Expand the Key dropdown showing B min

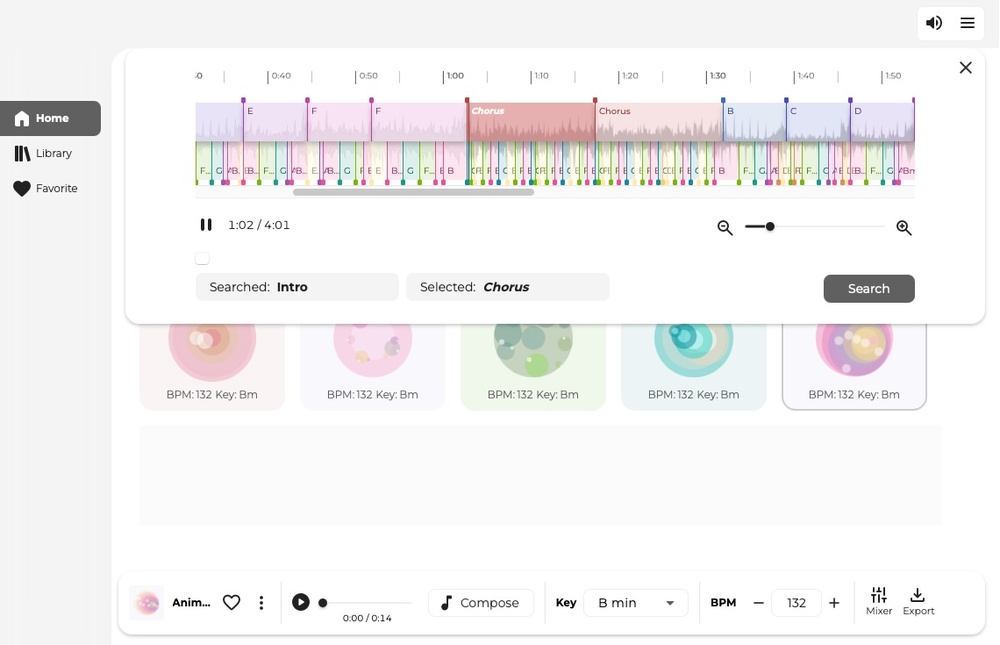(636, 603)
